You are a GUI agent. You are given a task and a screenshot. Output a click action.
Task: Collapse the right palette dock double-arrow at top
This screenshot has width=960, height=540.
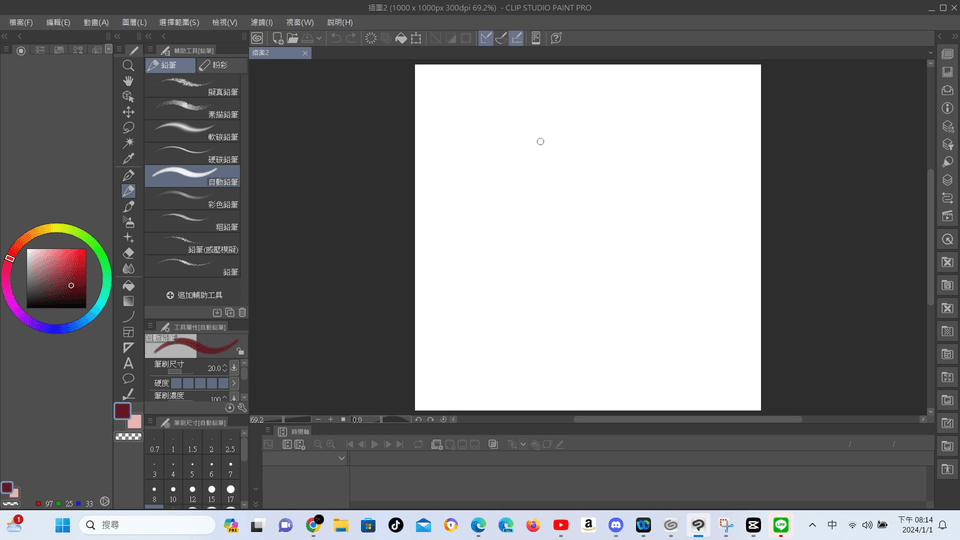click(x=954, y=36)
